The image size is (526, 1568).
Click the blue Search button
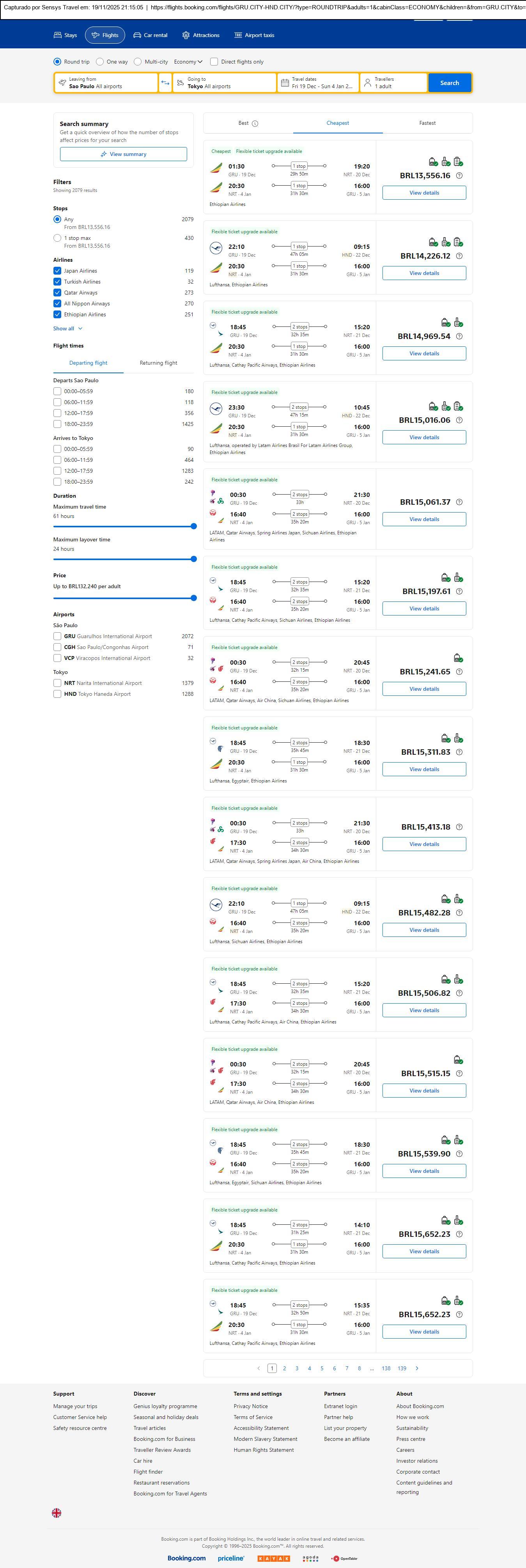pyautogui.click(x=449, y=83)
